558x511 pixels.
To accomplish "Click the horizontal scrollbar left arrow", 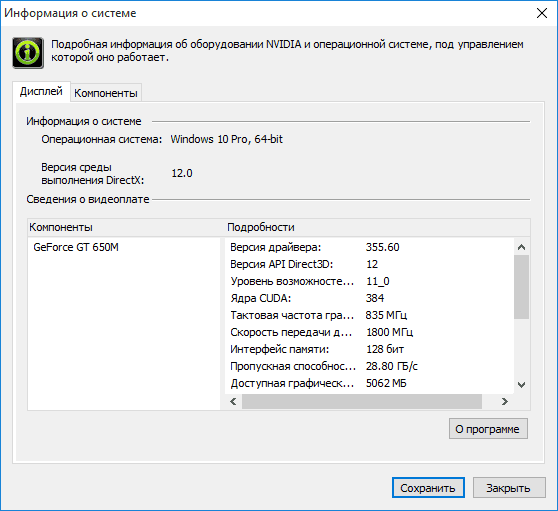I will pos(233,401).
